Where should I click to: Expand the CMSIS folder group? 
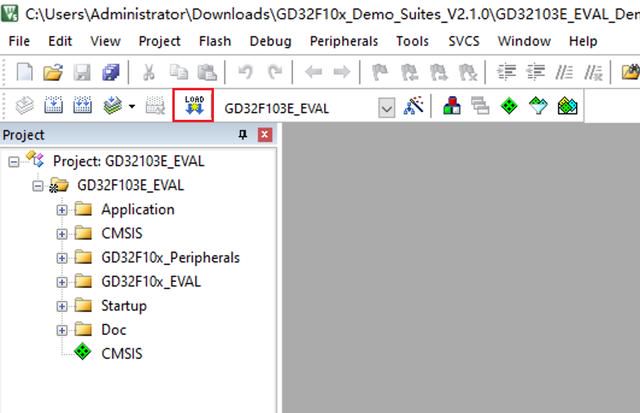pyautogui.click(x=62, y=234)
